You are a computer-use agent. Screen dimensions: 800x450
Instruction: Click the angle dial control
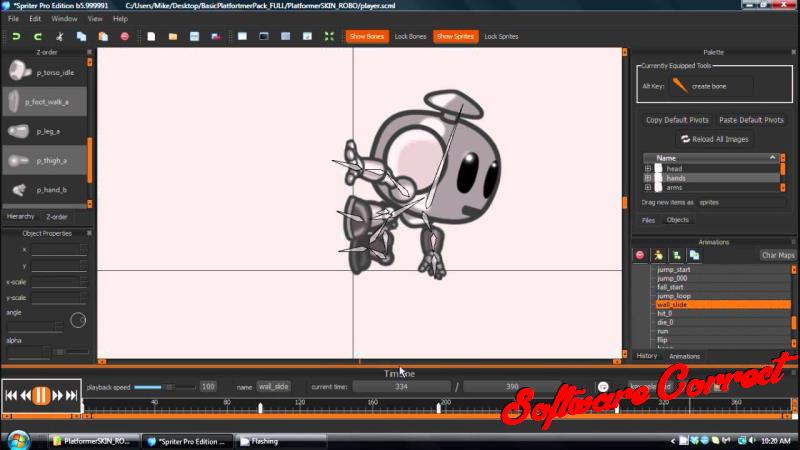78,320
